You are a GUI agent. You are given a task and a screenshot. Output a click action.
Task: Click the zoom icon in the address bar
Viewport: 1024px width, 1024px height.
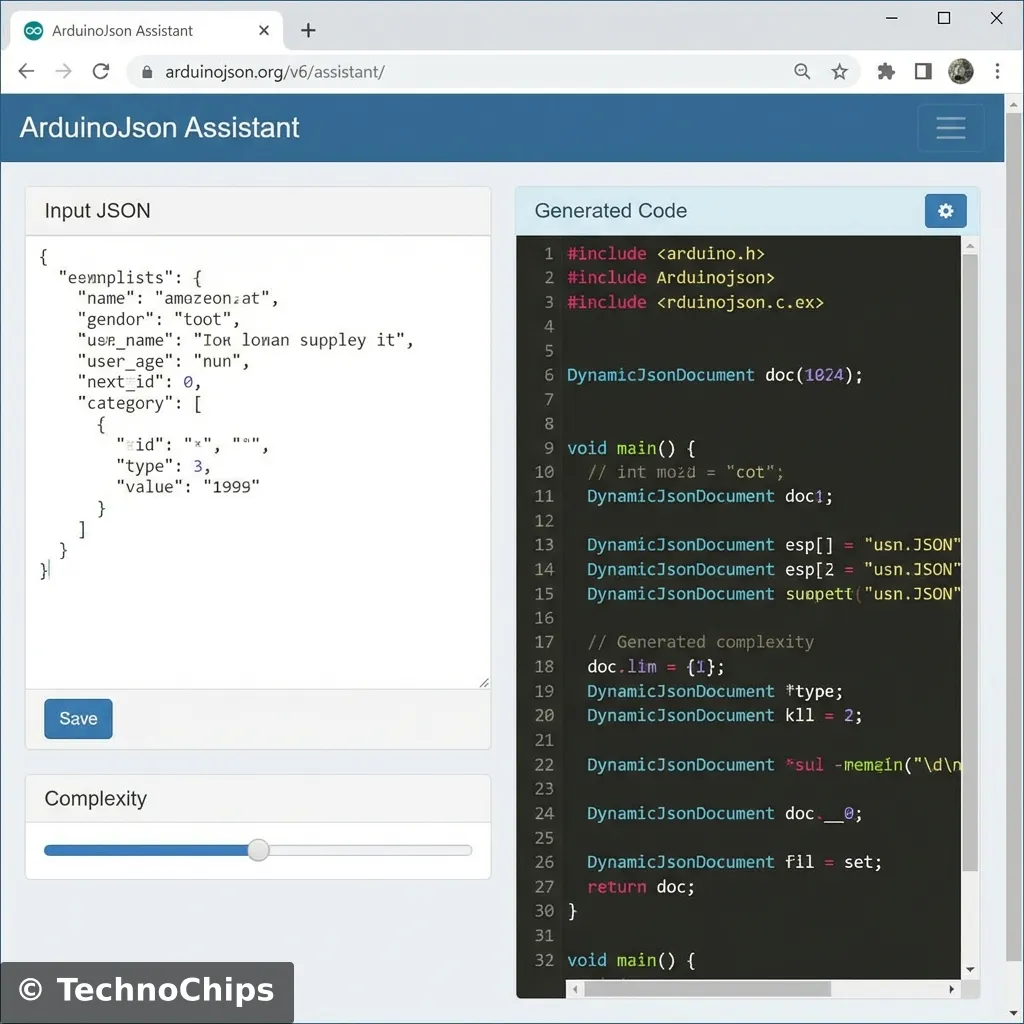coord(802,71)
